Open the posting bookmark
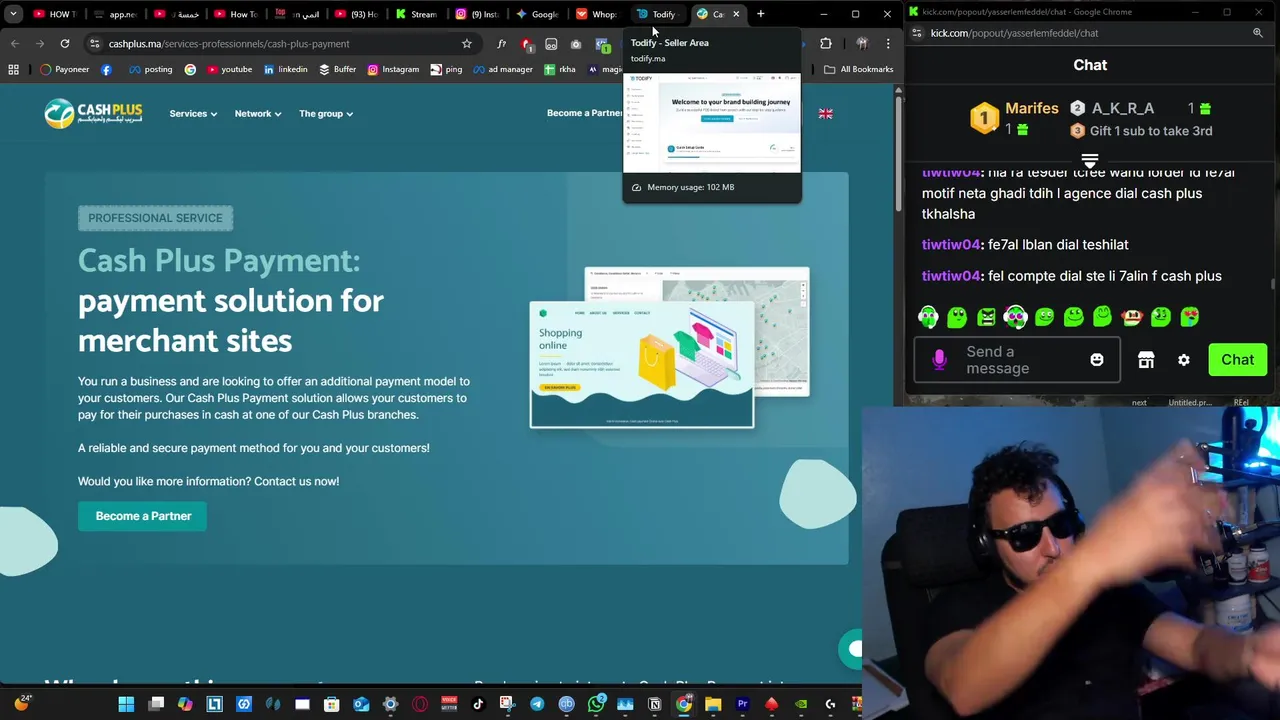The height and width of the screenshot is (720, 1280). [150, 69]
